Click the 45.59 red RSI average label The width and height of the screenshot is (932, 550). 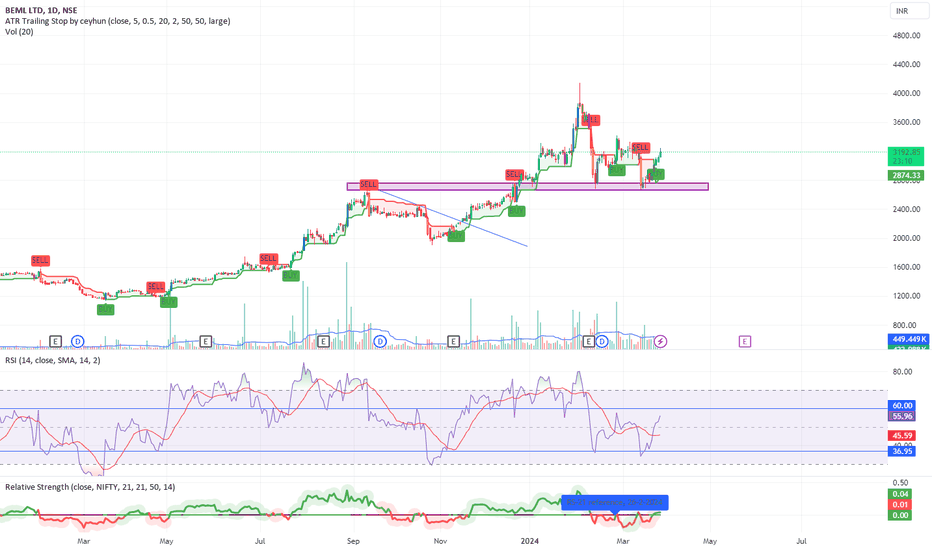[x=902, y=436]
